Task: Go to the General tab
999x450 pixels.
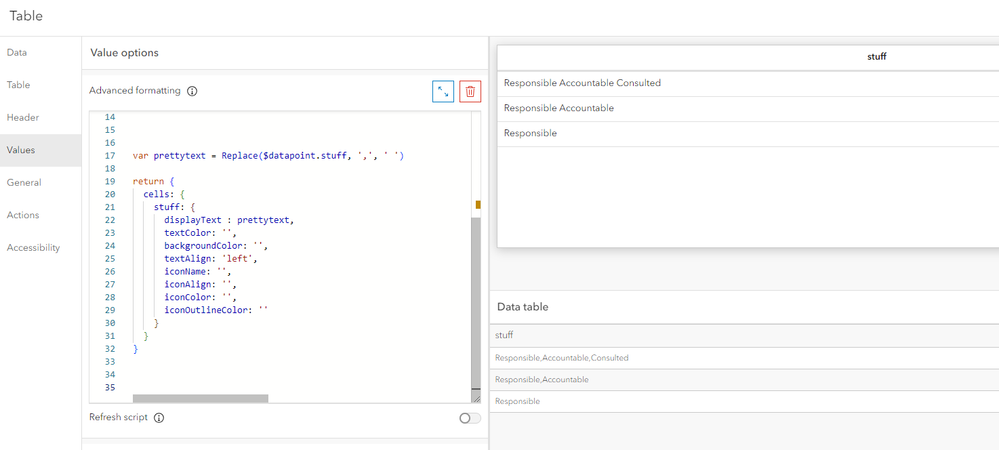Action: tap(24, 182)
